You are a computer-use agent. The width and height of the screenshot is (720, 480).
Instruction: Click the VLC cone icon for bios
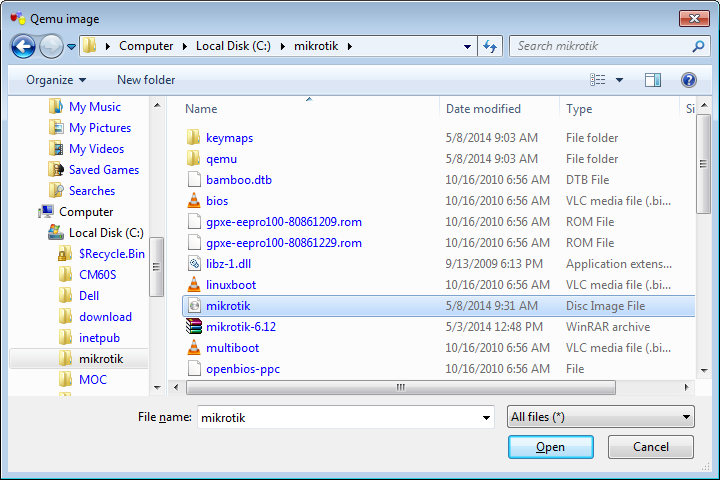tap(194, 200)
